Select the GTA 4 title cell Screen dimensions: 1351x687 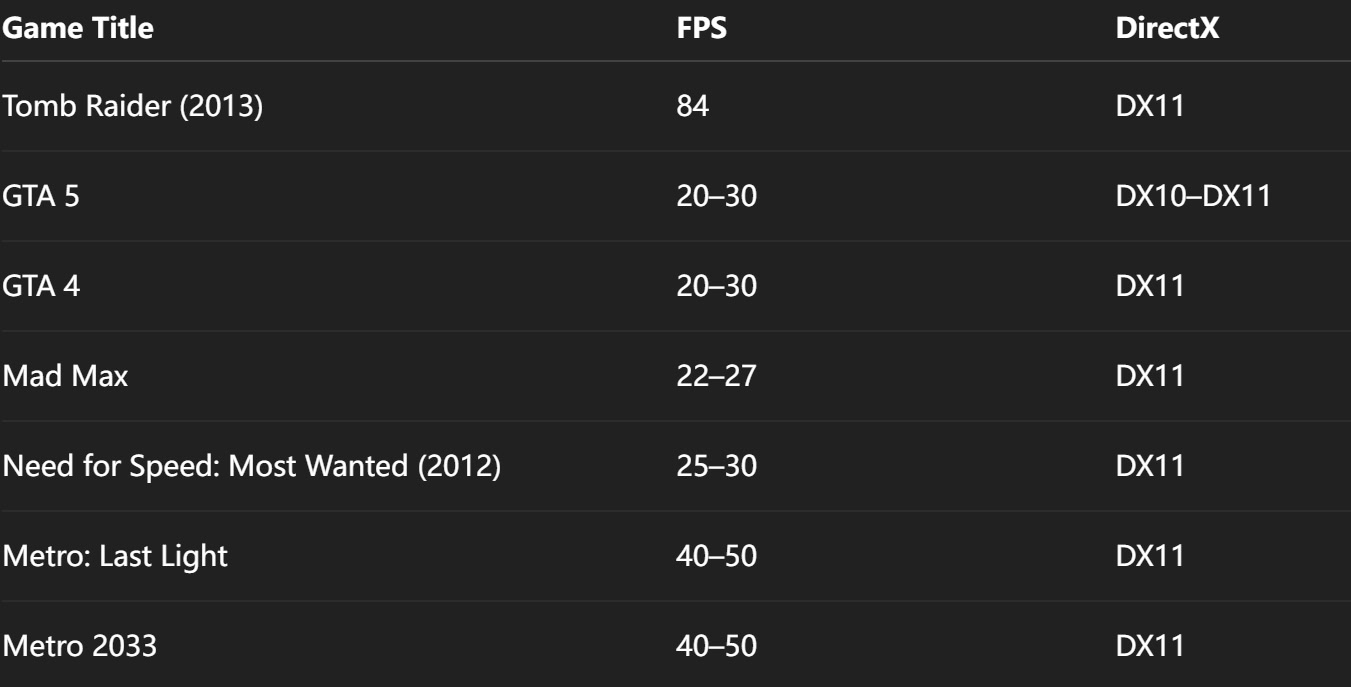[41, 286]
